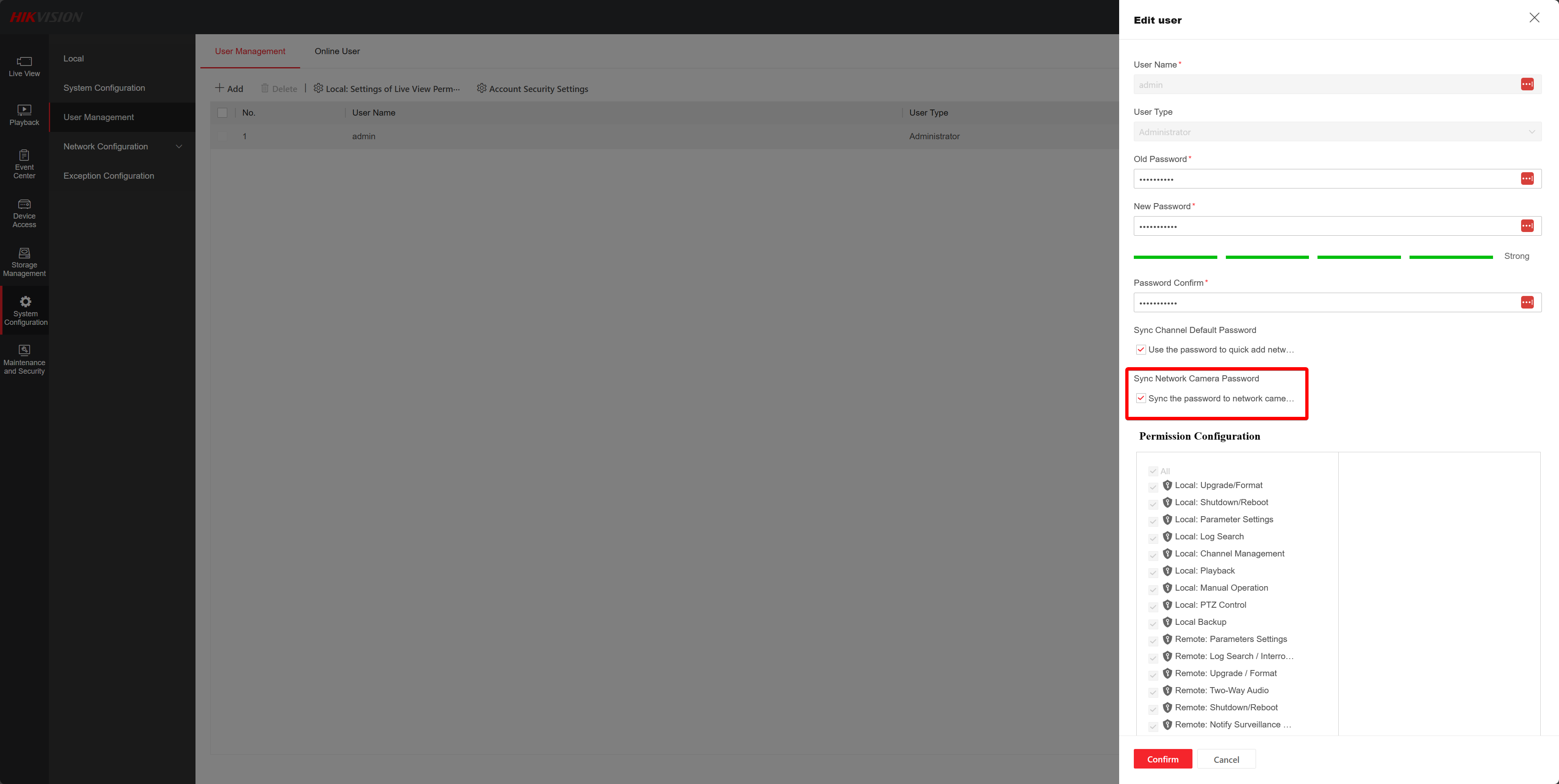
Task: Switch to the Playback panel
Action: [x=24, y=115]
